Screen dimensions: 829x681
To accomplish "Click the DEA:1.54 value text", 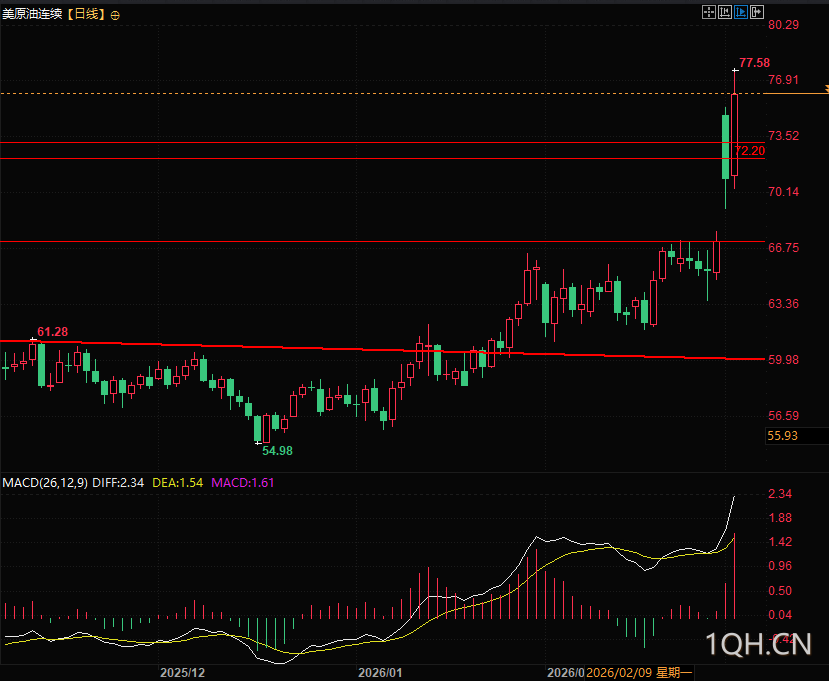I will click(178, 482).
